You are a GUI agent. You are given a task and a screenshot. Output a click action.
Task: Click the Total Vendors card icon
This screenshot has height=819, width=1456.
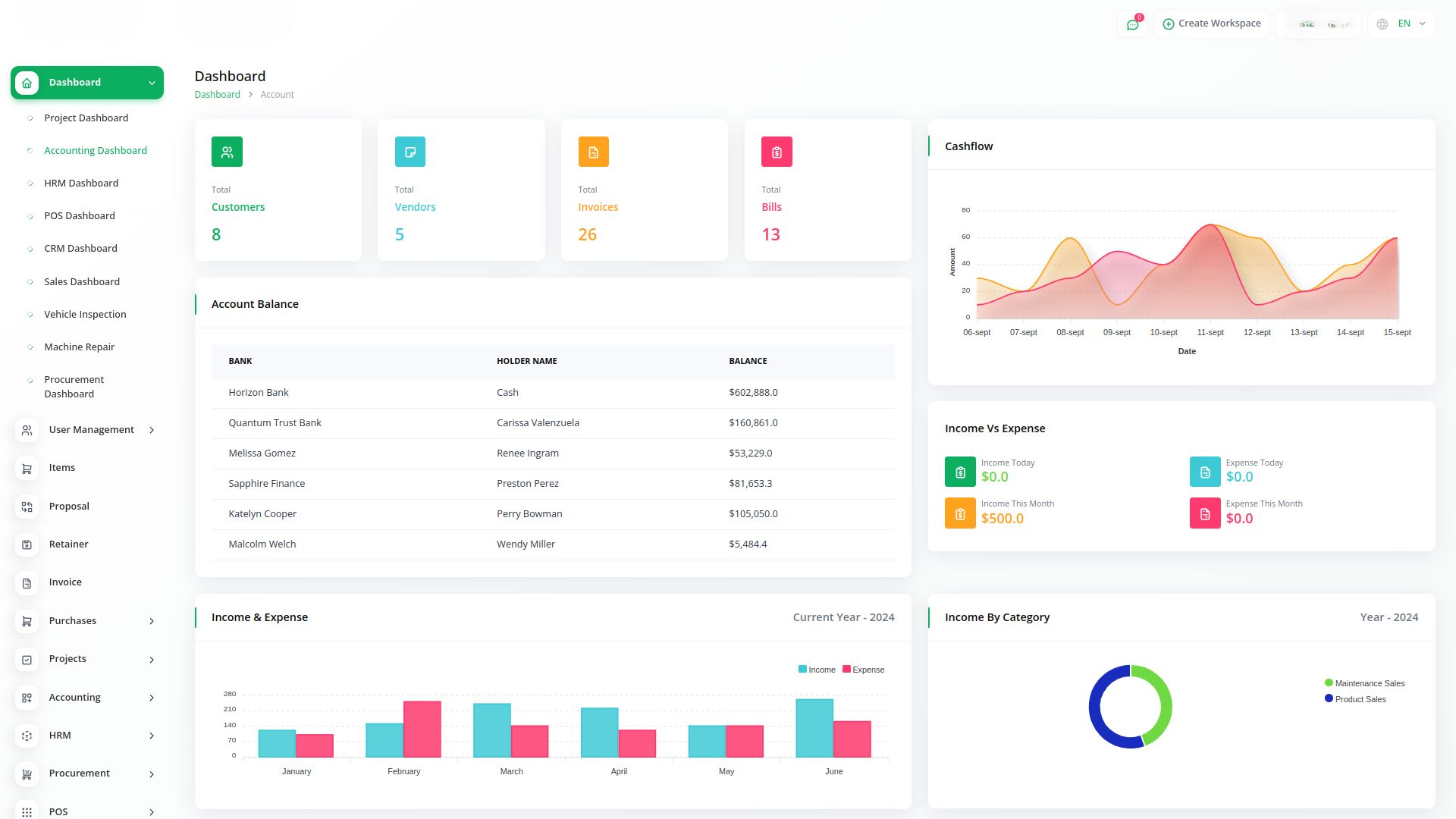point(409,152)
